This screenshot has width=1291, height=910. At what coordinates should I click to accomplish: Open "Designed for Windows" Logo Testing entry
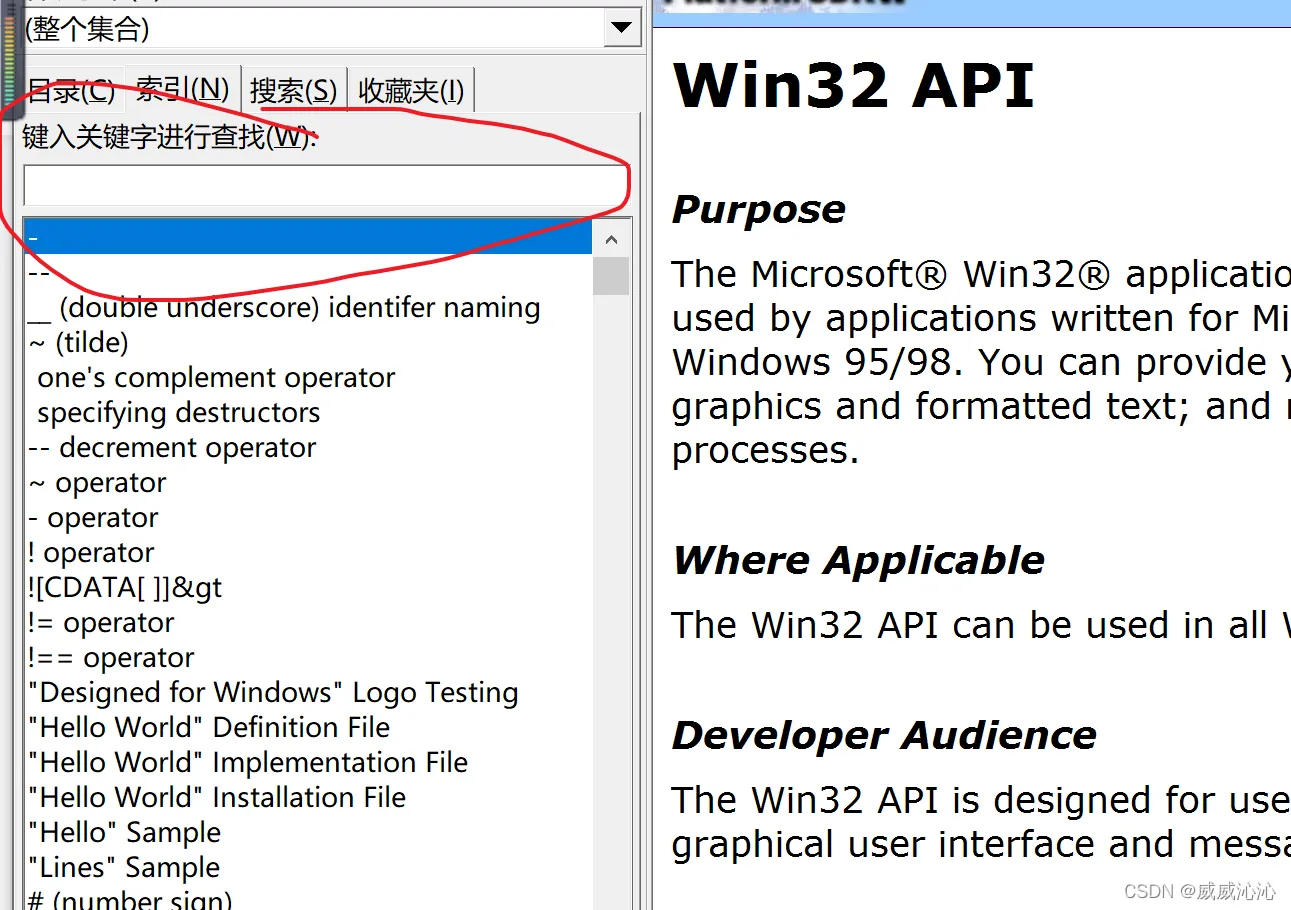point(273,693)
